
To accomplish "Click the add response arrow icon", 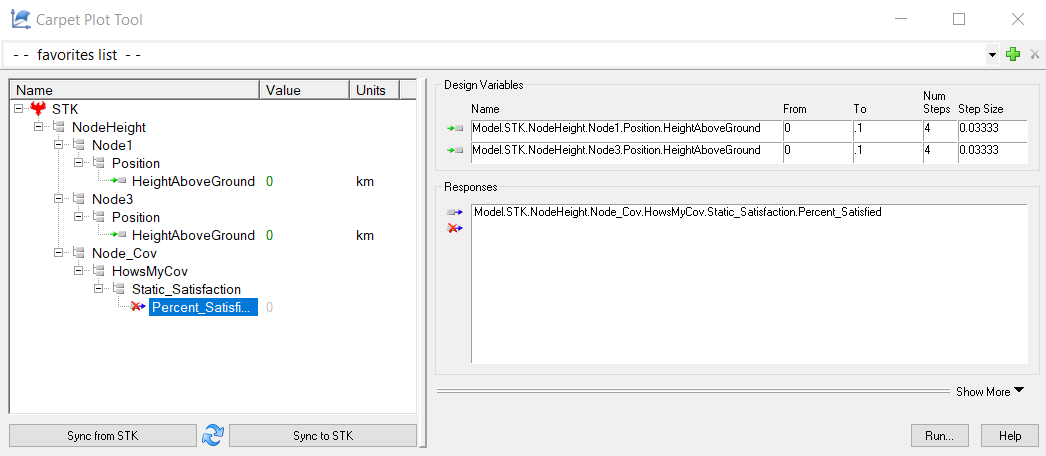I will pos(455,213).
